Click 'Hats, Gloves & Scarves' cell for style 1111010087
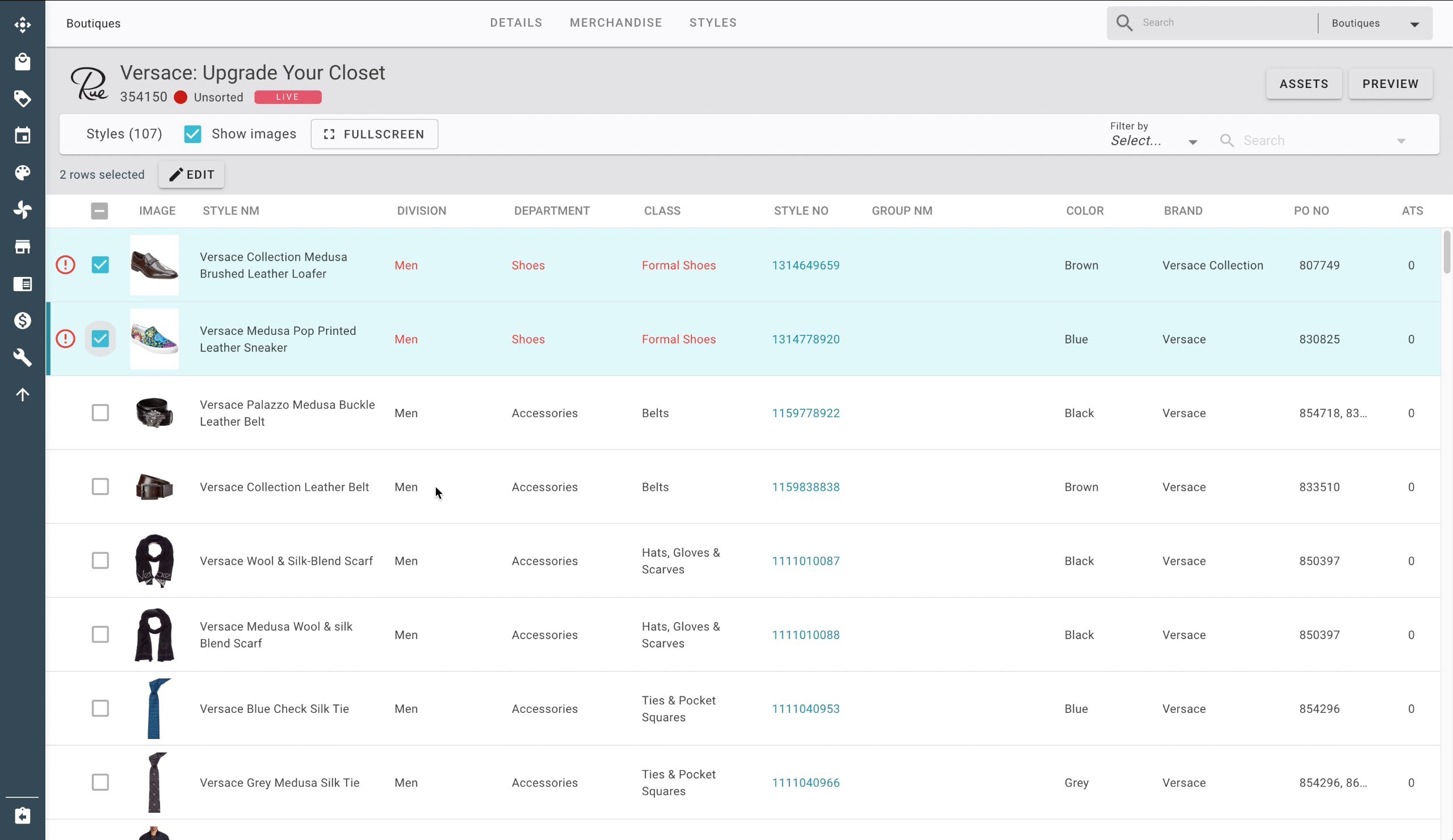The image size is (1453, 840). coord(681,561)
